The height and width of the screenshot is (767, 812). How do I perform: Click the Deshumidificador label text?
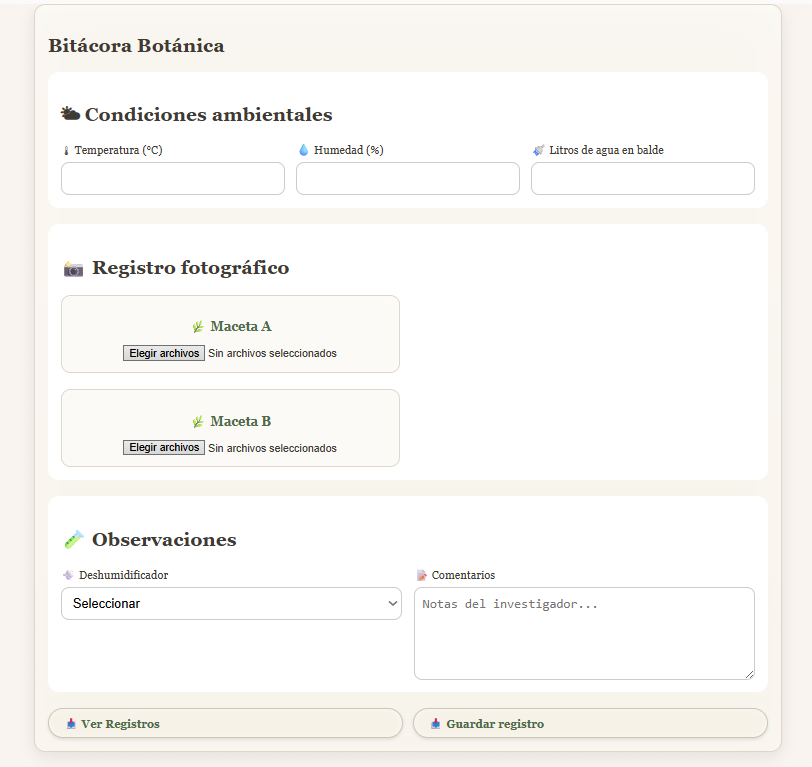[123, 575]
